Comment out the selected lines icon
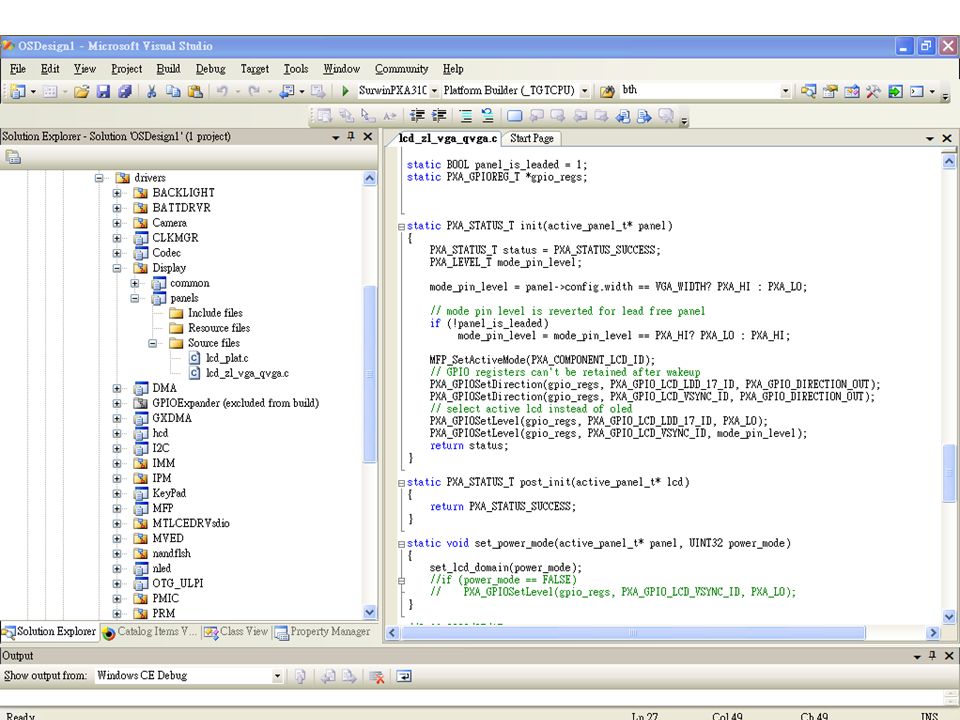960x720 pixels. click(466, 115)
